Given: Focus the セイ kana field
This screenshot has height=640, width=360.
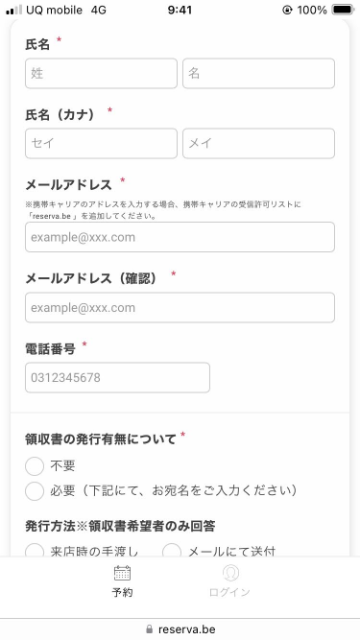Looking at the screenshot, I should coord(101,143).
